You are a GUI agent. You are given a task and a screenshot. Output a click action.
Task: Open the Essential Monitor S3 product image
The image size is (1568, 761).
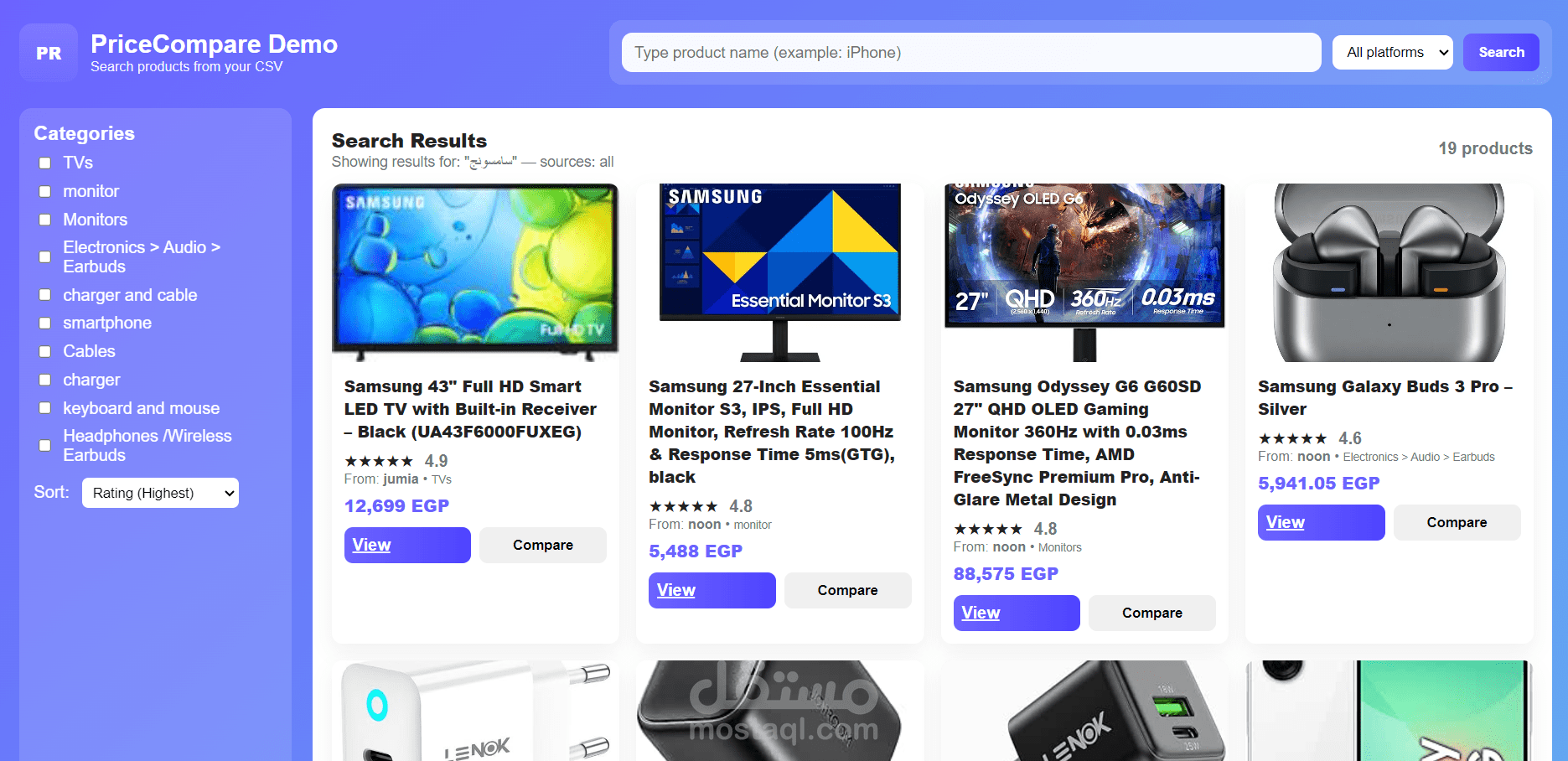pyautogui.click(x=779, y=272)
